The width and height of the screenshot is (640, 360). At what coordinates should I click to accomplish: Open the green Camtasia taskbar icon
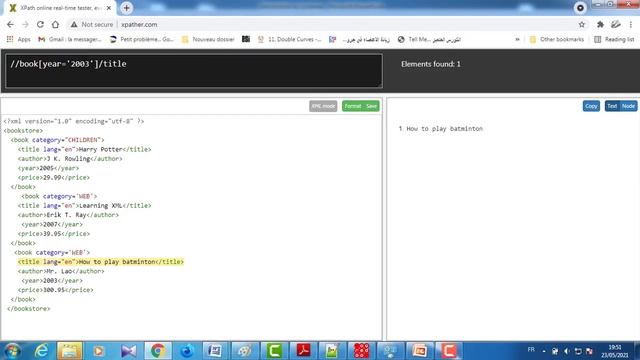(274, 351)
